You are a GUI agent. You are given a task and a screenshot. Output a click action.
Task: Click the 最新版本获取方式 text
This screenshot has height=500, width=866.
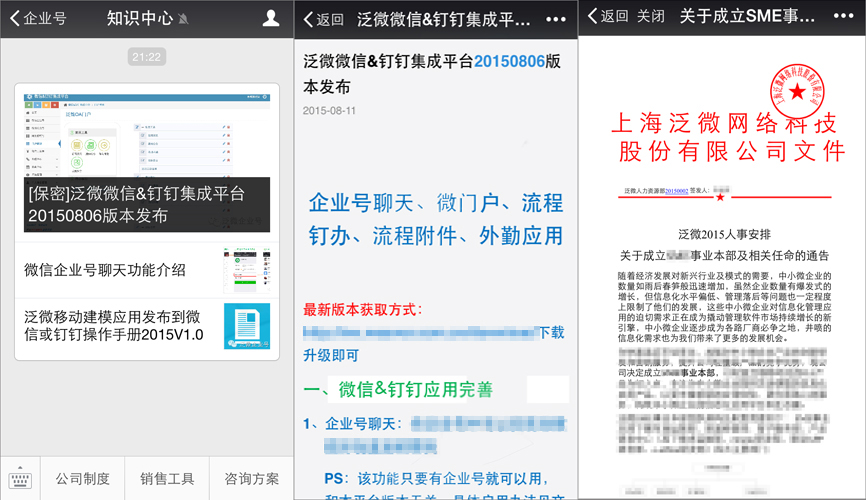(362, 309)
